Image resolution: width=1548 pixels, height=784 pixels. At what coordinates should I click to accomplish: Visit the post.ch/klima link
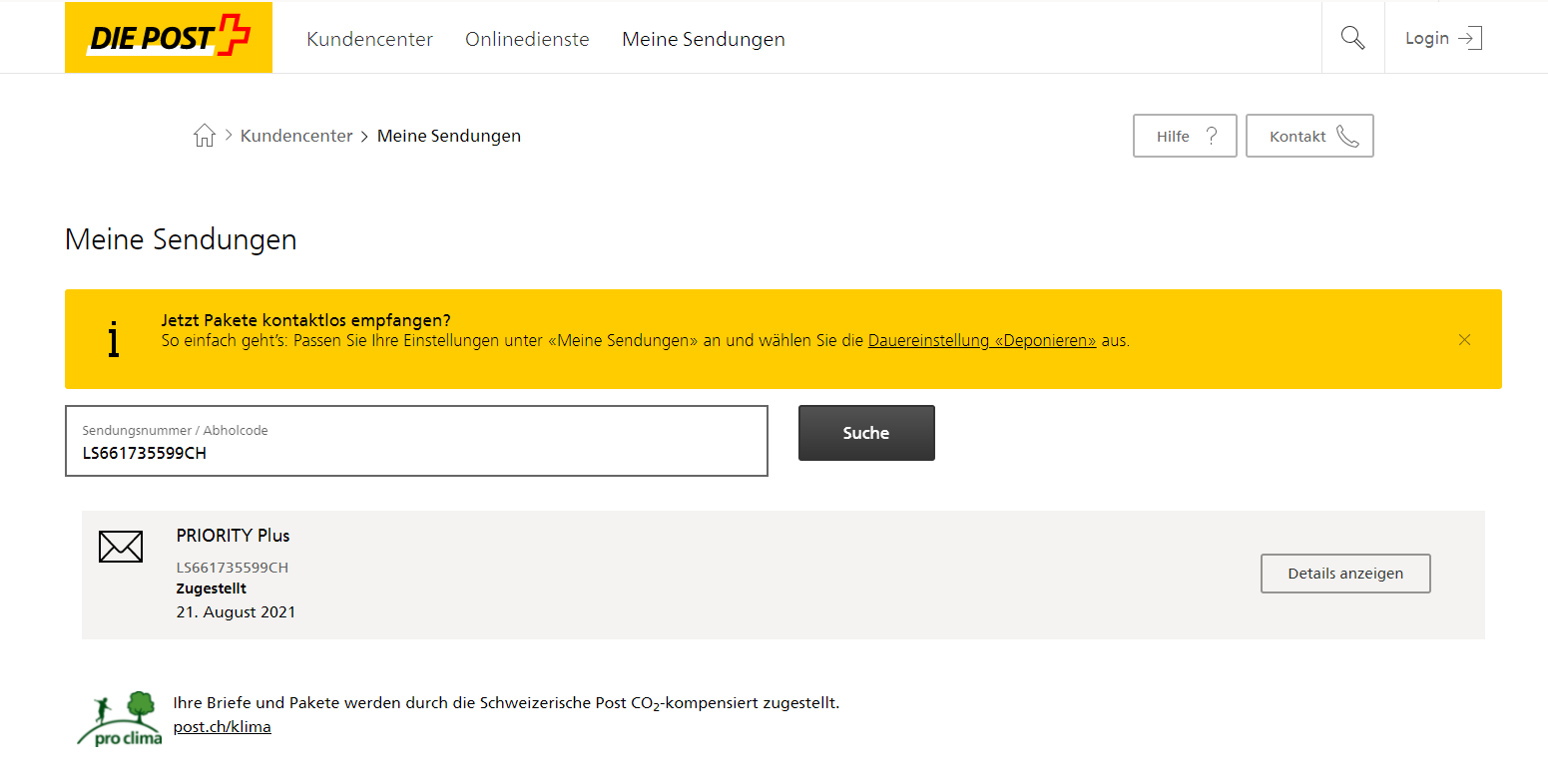tap(222, 726)
